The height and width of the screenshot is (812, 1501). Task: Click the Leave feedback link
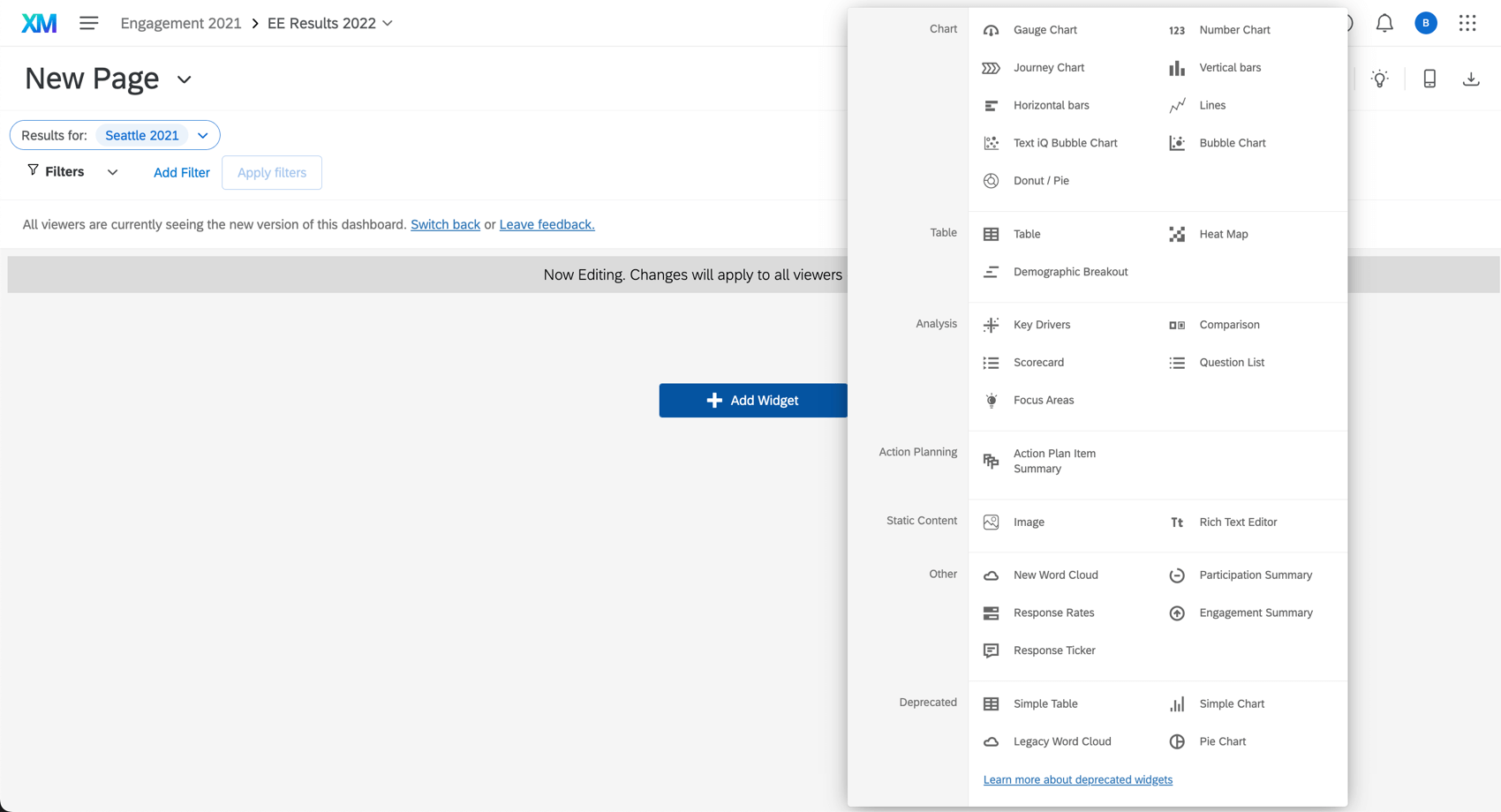(x=547, y=224)
